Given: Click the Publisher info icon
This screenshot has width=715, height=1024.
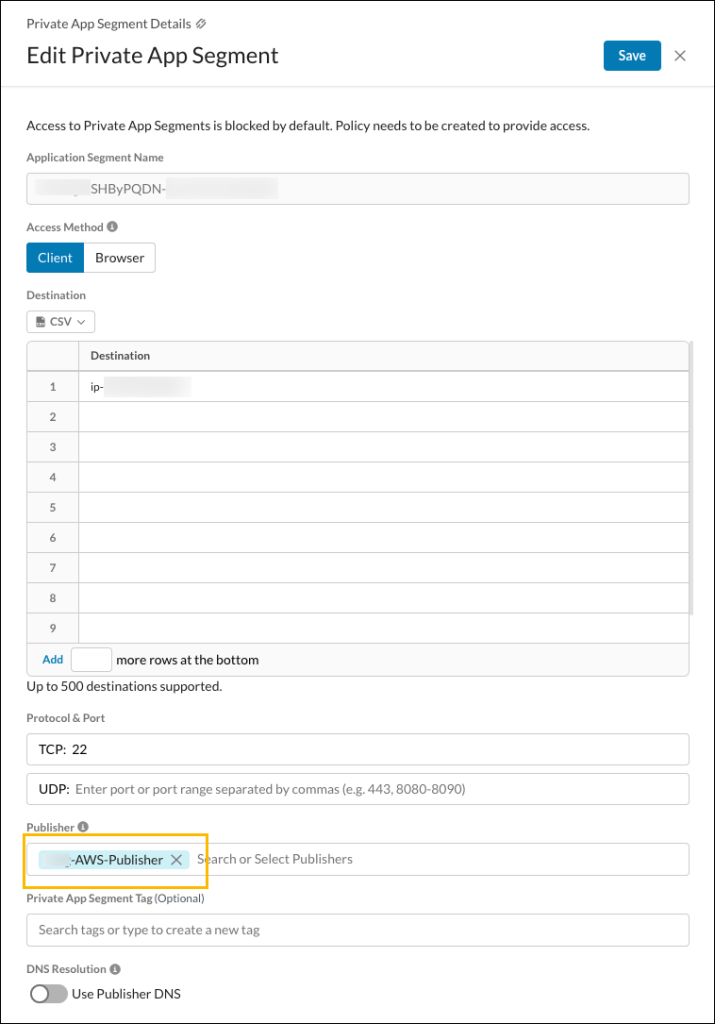Looking at the screenshot, I should click(83, 827).
